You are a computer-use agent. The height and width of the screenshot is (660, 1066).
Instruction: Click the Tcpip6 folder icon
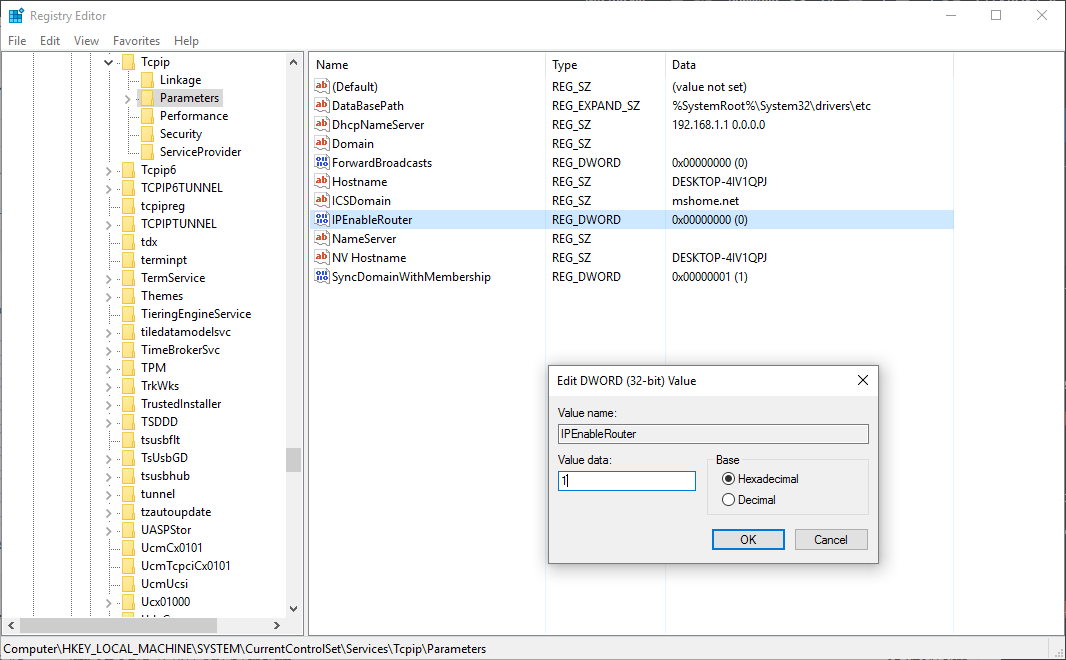pyautogui.click(x=128, y=170)
